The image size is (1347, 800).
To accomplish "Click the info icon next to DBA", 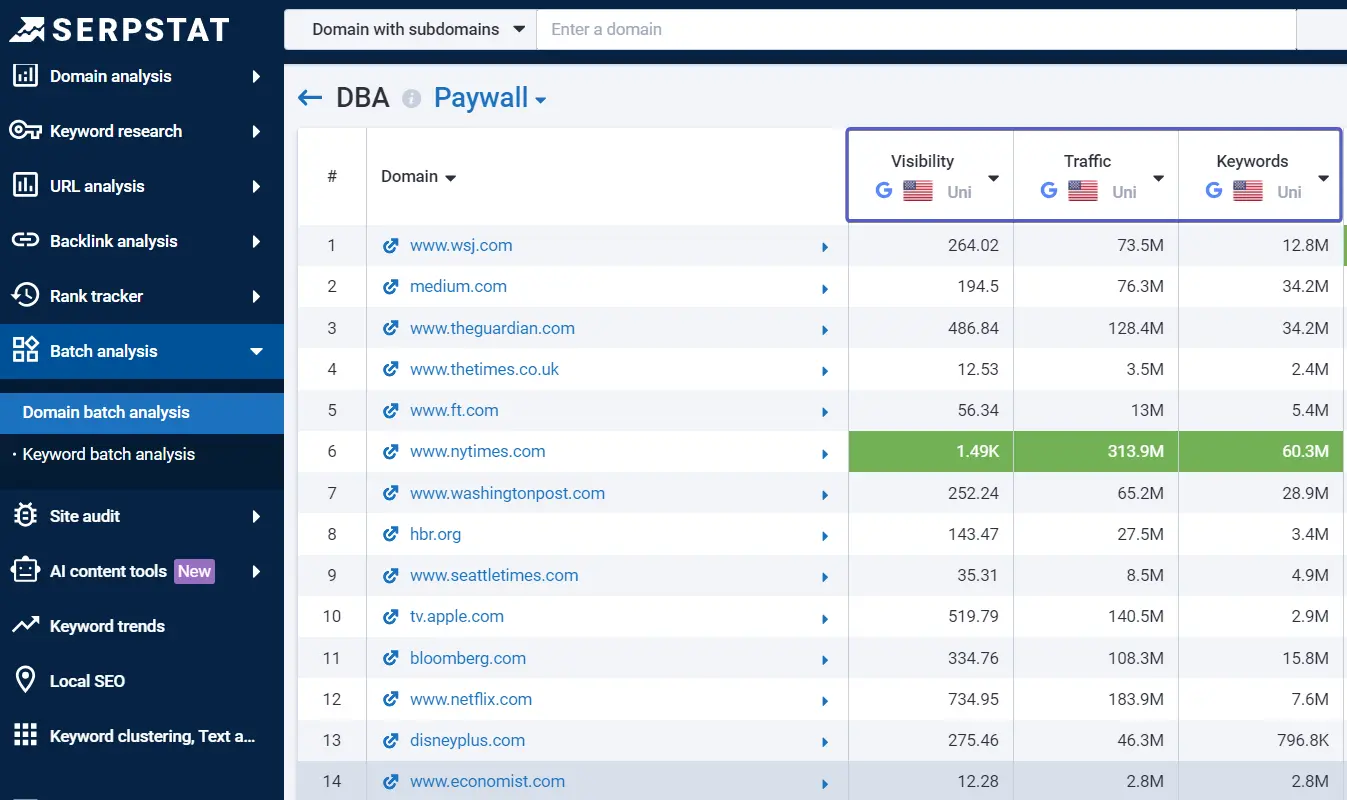I will (x=411, y=98).
